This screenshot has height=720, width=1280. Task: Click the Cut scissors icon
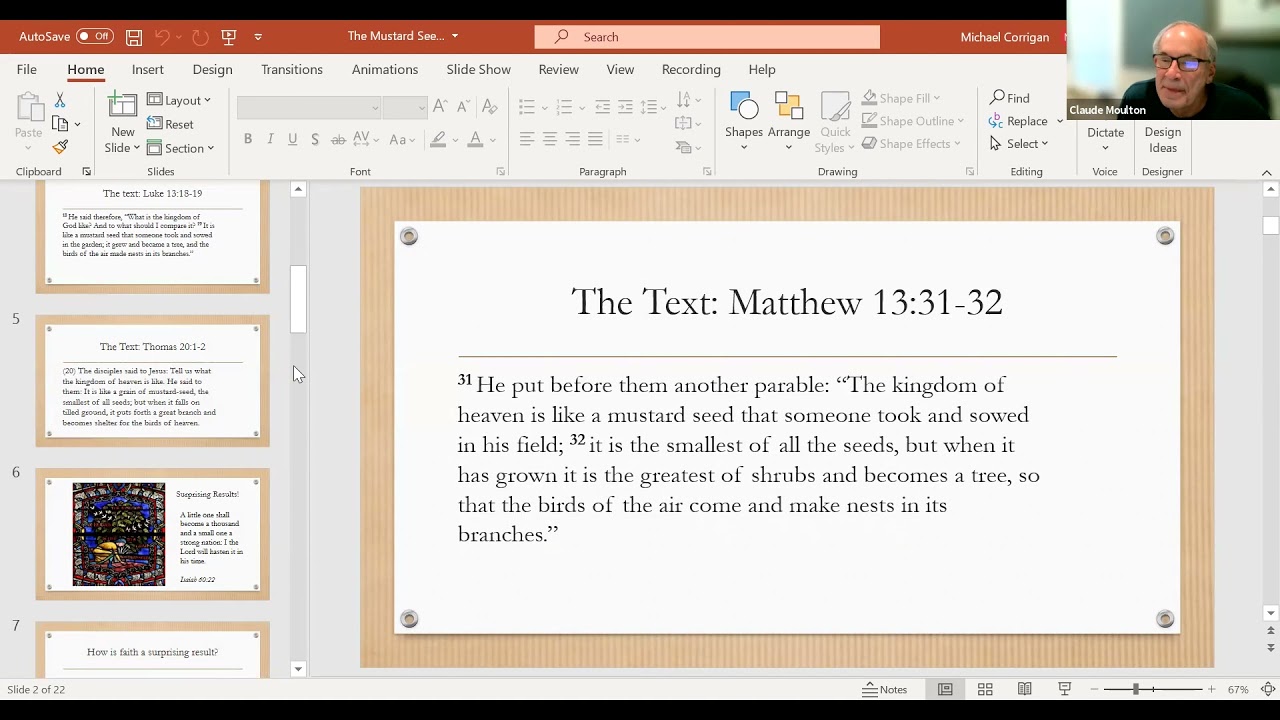[x=60, y=100]
